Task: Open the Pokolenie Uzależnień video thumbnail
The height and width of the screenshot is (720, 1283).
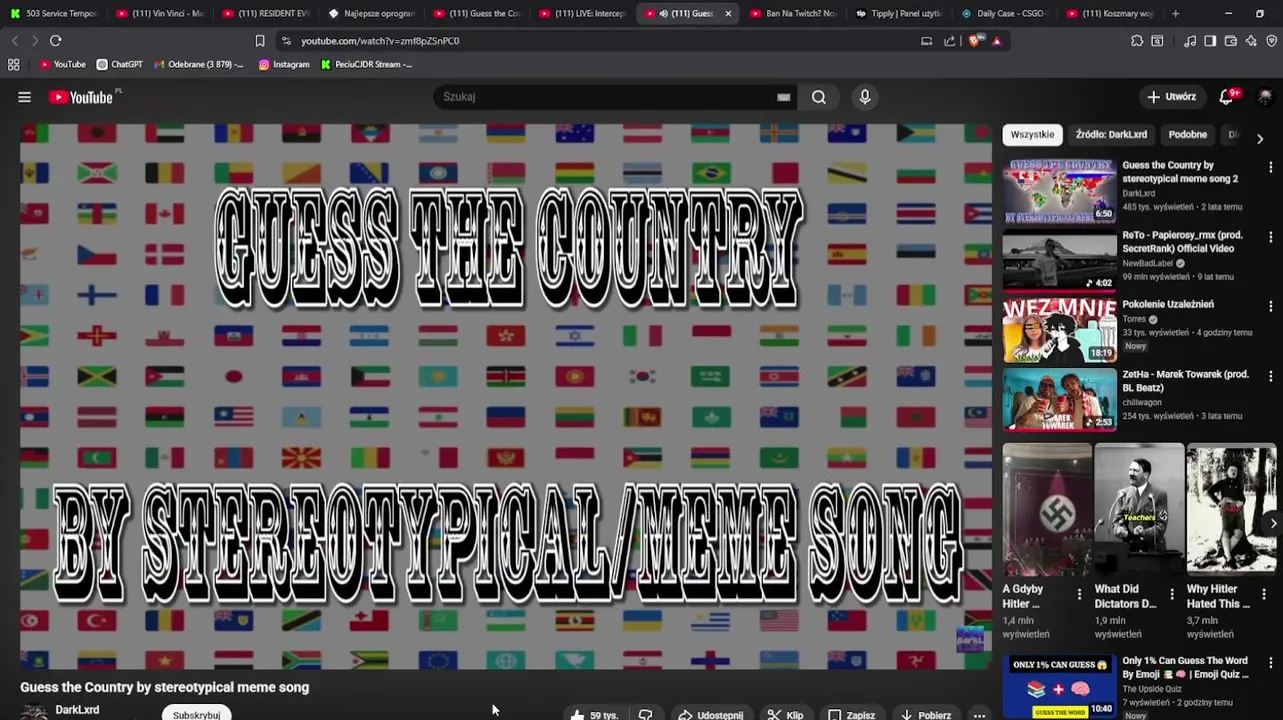Action: point(1060,330)
